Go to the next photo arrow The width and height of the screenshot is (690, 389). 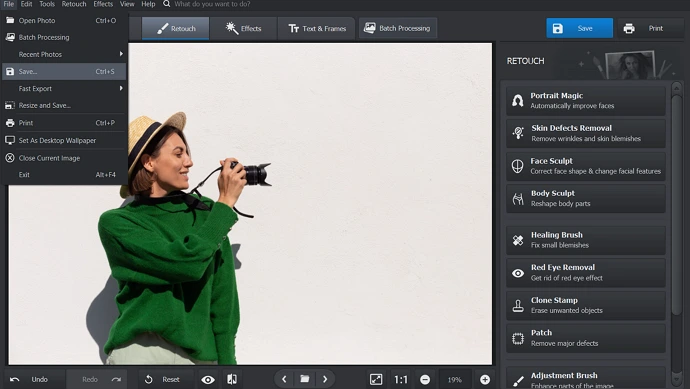(x=325, y=379)
